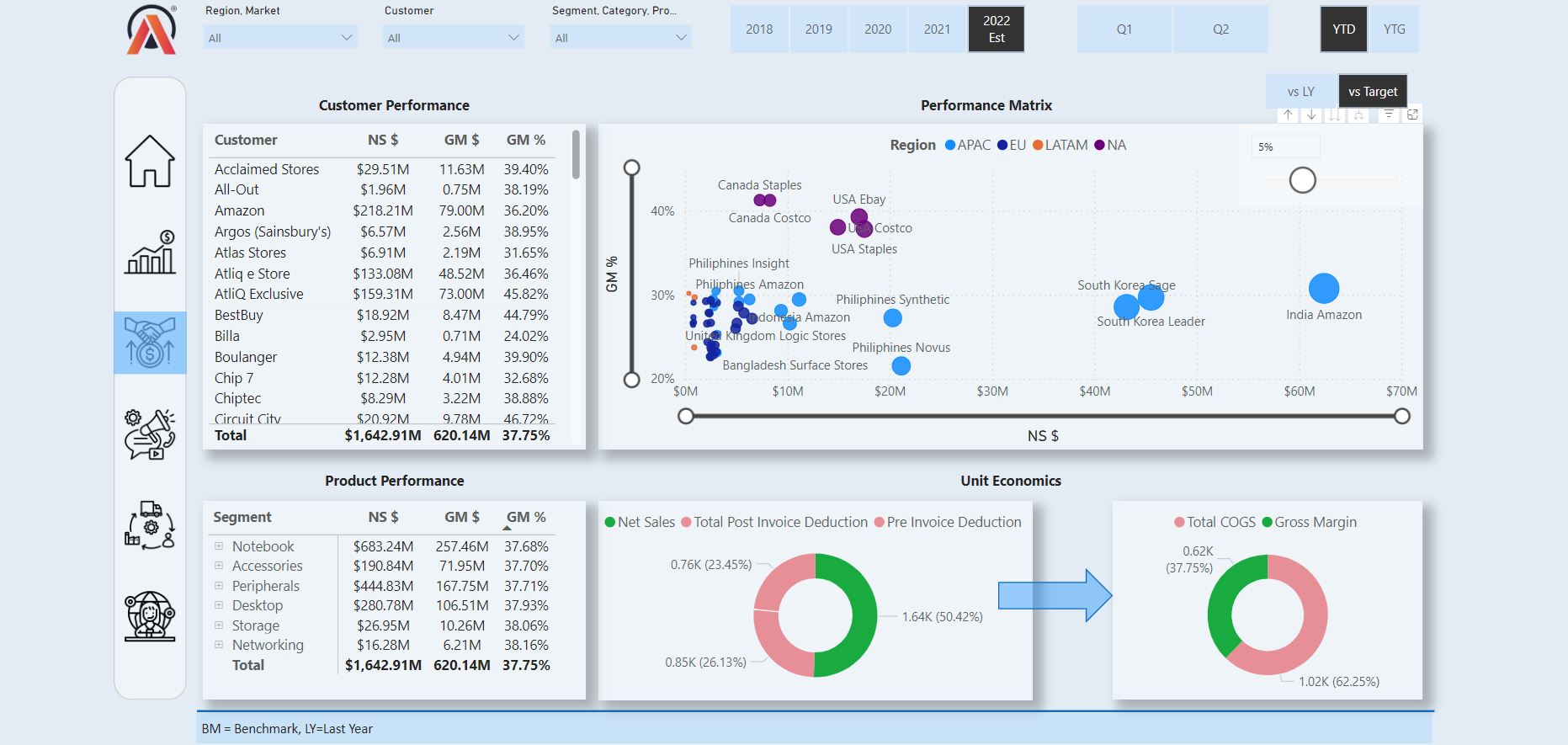Sort Customer table by NS $ header

click(x=383, y=140)
